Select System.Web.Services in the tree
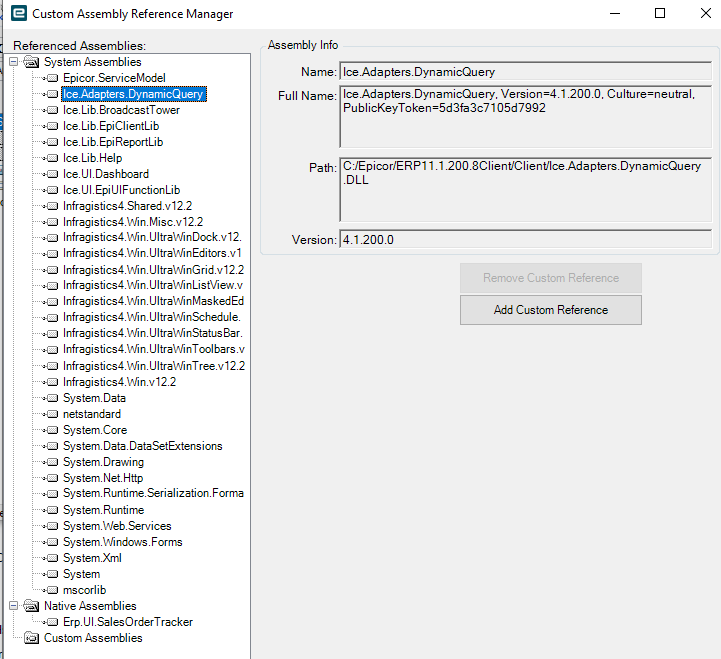The image size is (721, 659). coord(117,526)
